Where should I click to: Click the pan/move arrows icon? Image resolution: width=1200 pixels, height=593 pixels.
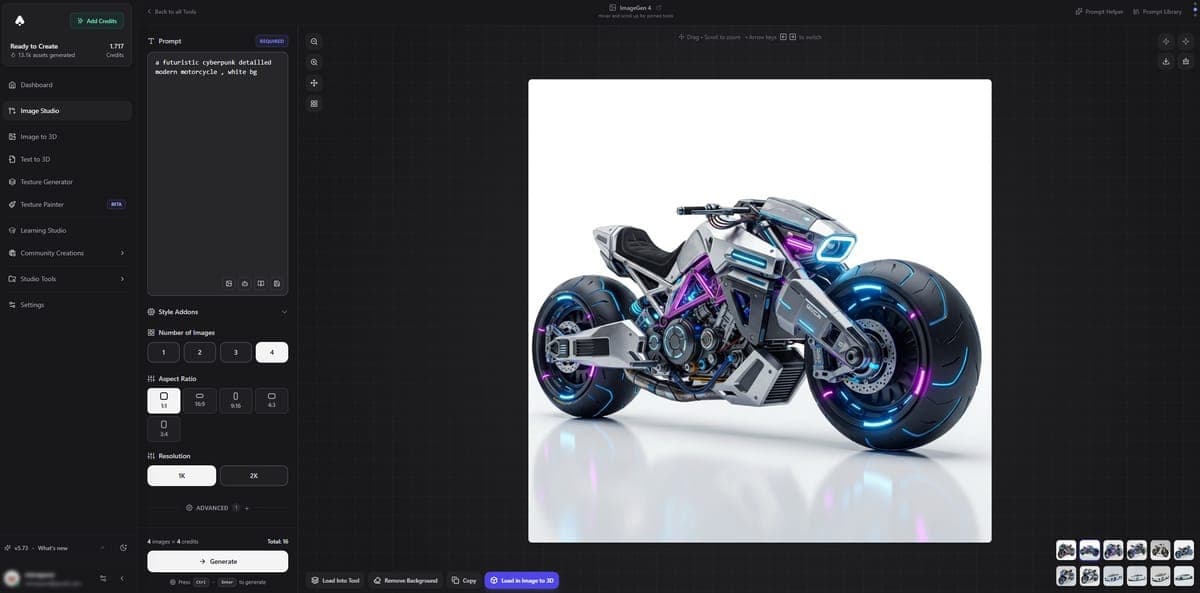pyautogui.click(x=314, y=83)
